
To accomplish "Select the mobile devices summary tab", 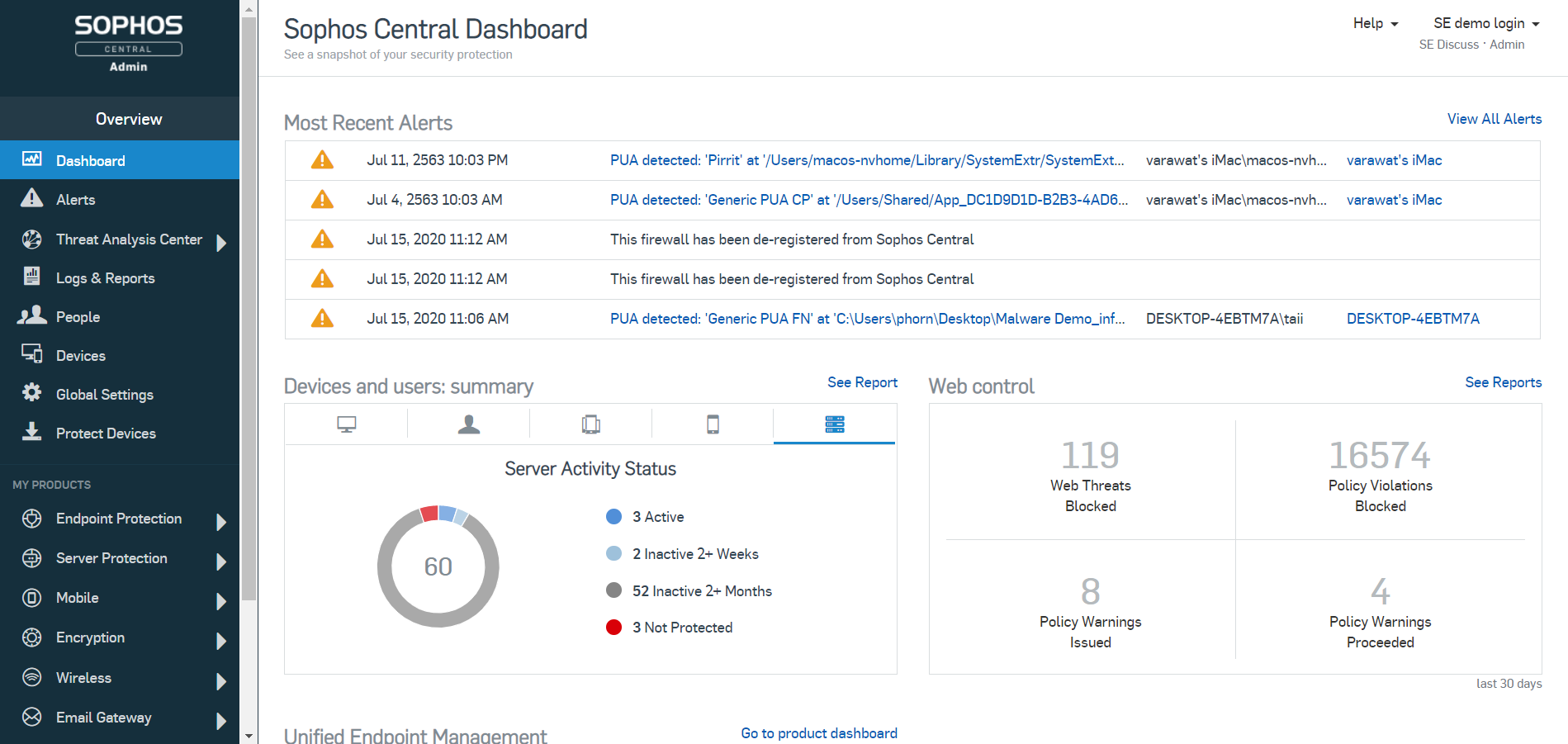I will (713, 424).
